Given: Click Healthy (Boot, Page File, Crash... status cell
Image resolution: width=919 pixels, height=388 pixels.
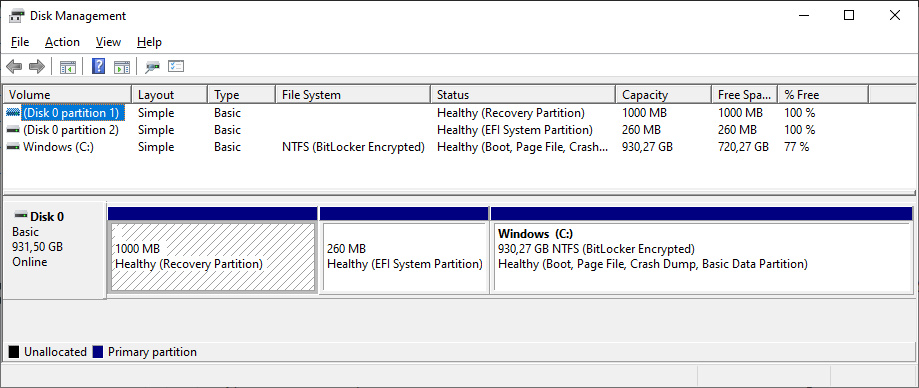Looking at the screenshot, I should pyautogui.click(x=522, y=147).
